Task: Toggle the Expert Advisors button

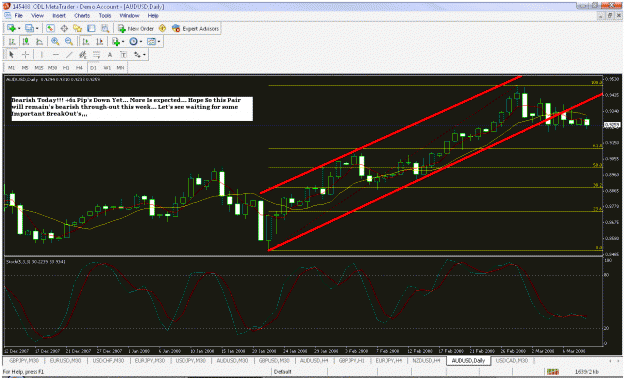Action: (x=195, y=29)
